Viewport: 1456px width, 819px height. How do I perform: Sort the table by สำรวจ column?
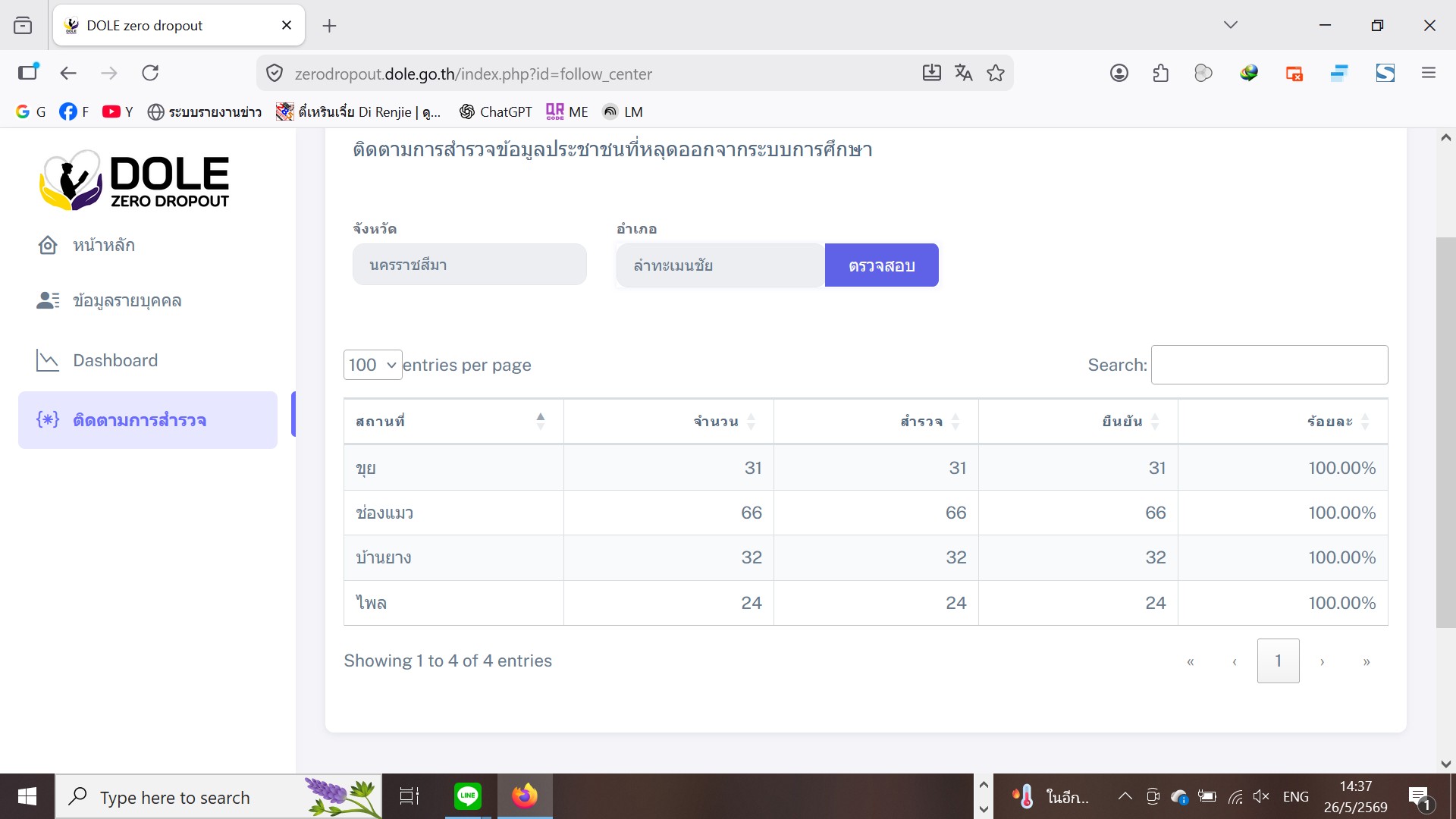point(876,421)
